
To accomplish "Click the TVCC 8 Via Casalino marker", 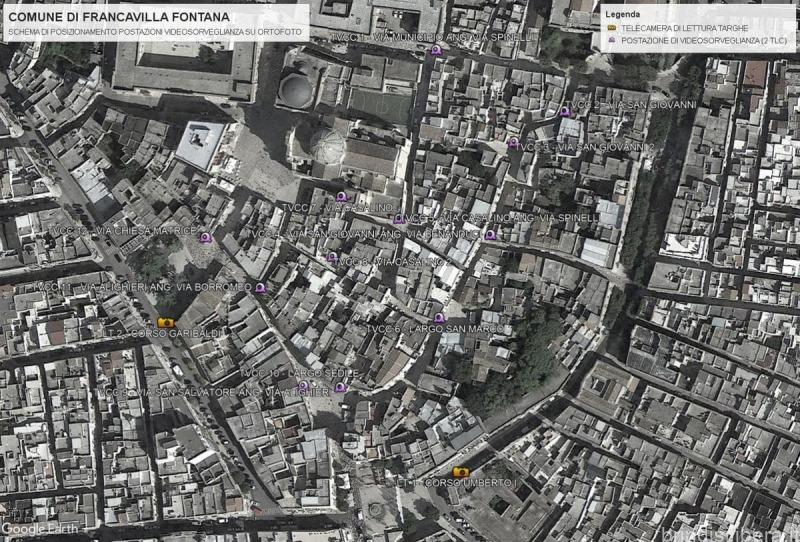I will [x=331, y=257].
